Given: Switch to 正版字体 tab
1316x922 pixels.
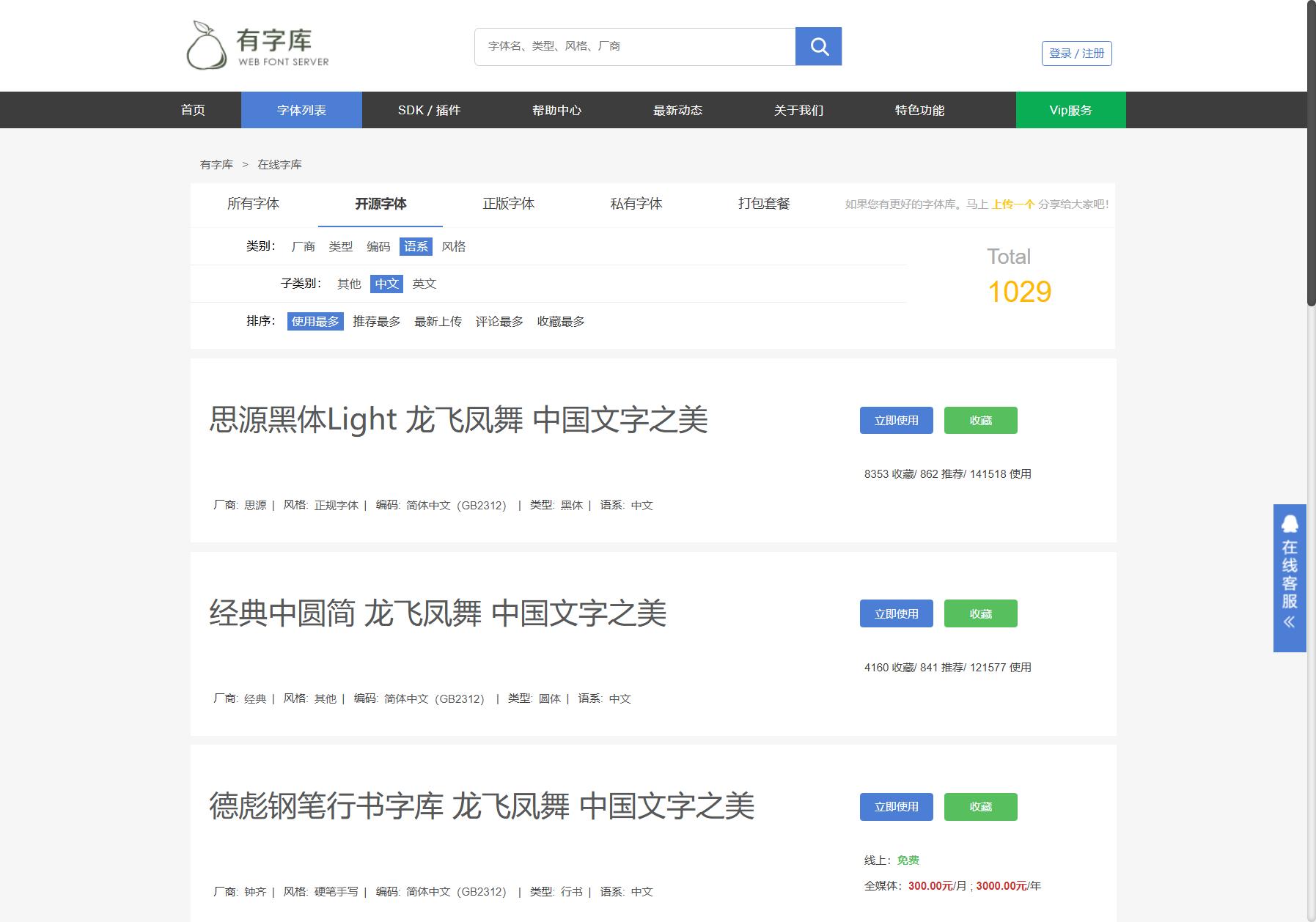Looking at the screenshot, I should tap(508, 204).
